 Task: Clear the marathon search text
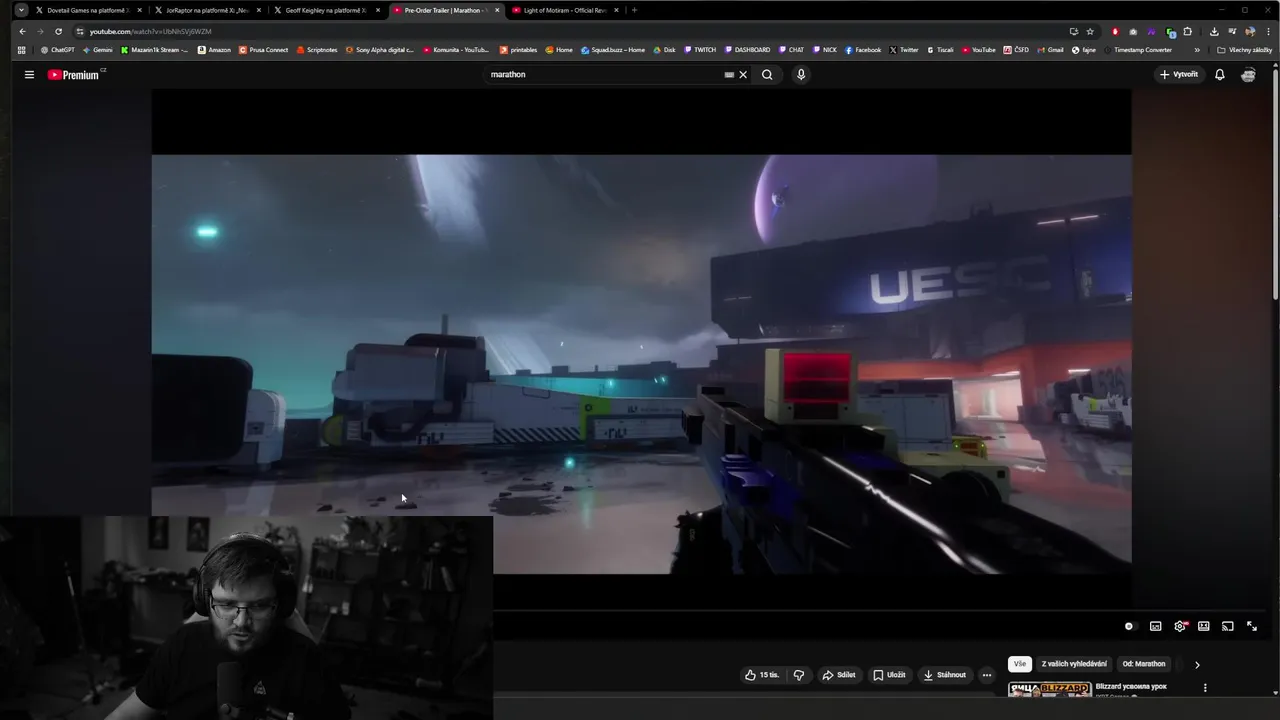coord(743,75)
